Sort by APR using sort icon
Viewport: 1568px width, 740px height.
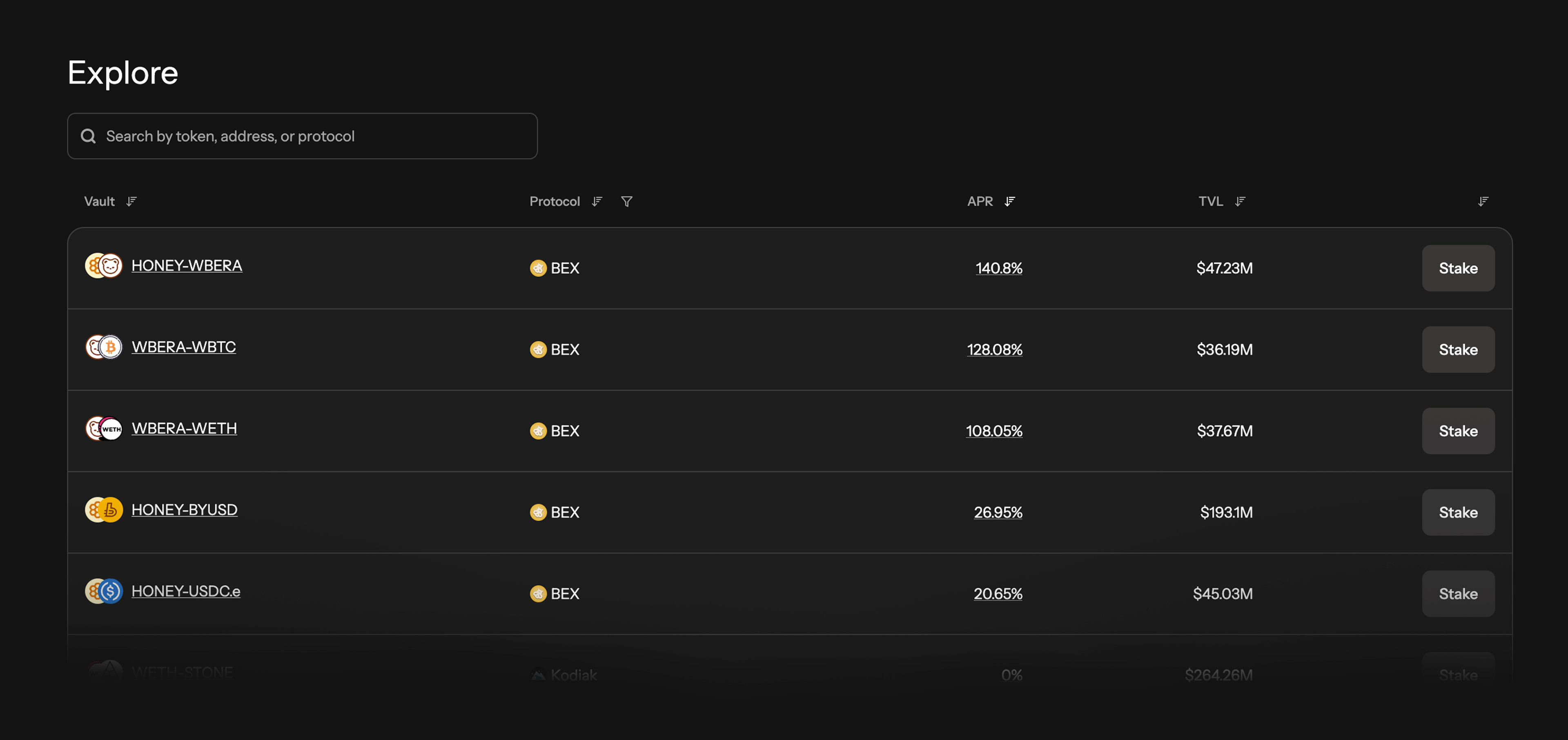[x=1010, y=201]
